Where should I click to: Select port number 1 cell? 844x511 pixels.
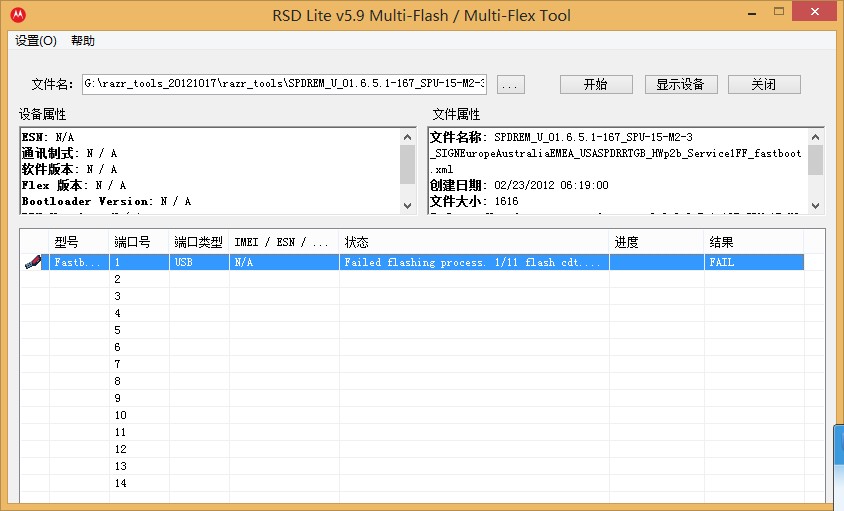pos(139,262)
